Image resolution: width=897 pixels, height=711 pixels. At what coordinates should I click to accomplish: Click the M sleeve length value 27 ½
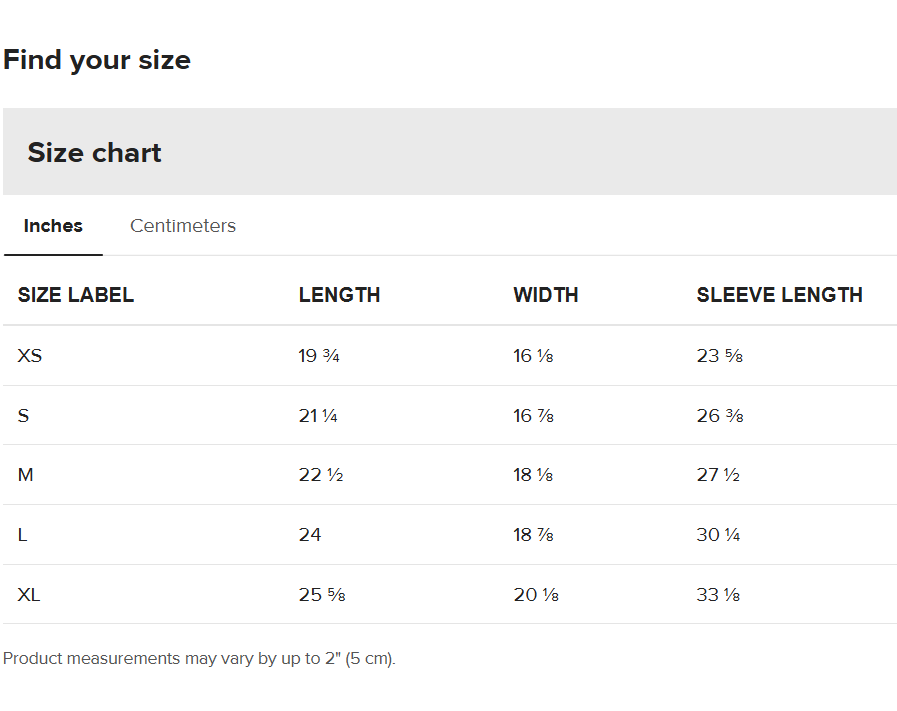(x=718, y=475)
